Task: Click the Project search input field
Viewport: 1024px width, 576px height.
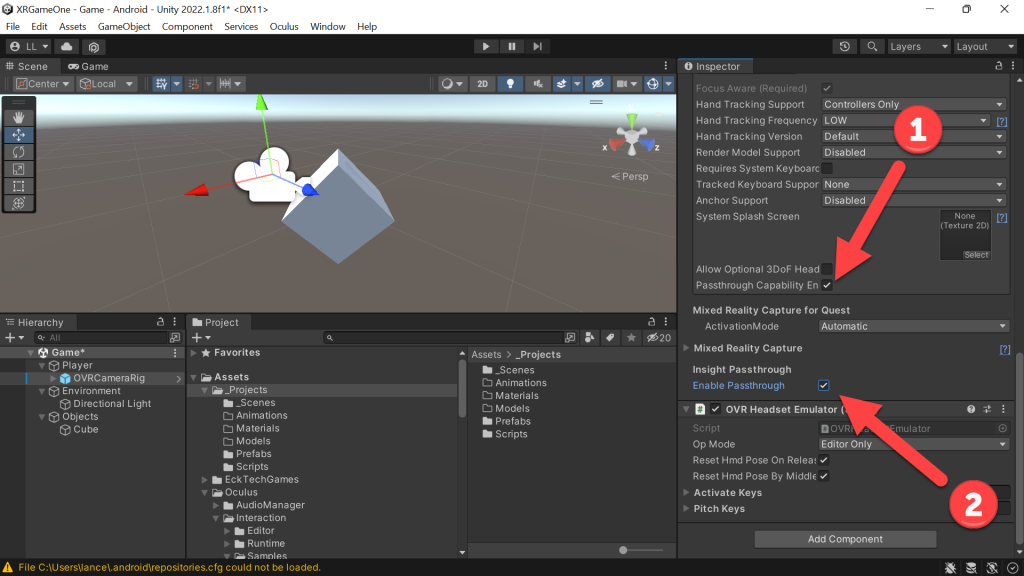Action: tap(444, 338)
